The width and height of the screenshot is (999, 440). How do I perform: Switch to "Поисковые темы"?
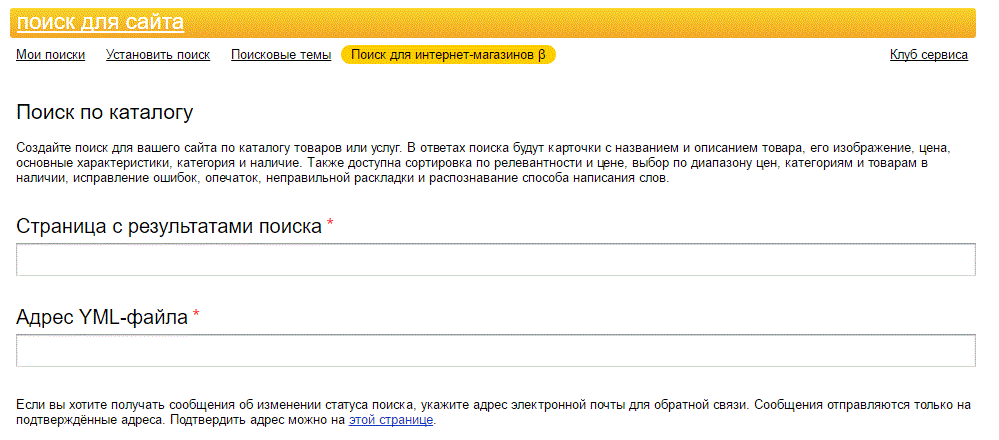click(281, 55)
